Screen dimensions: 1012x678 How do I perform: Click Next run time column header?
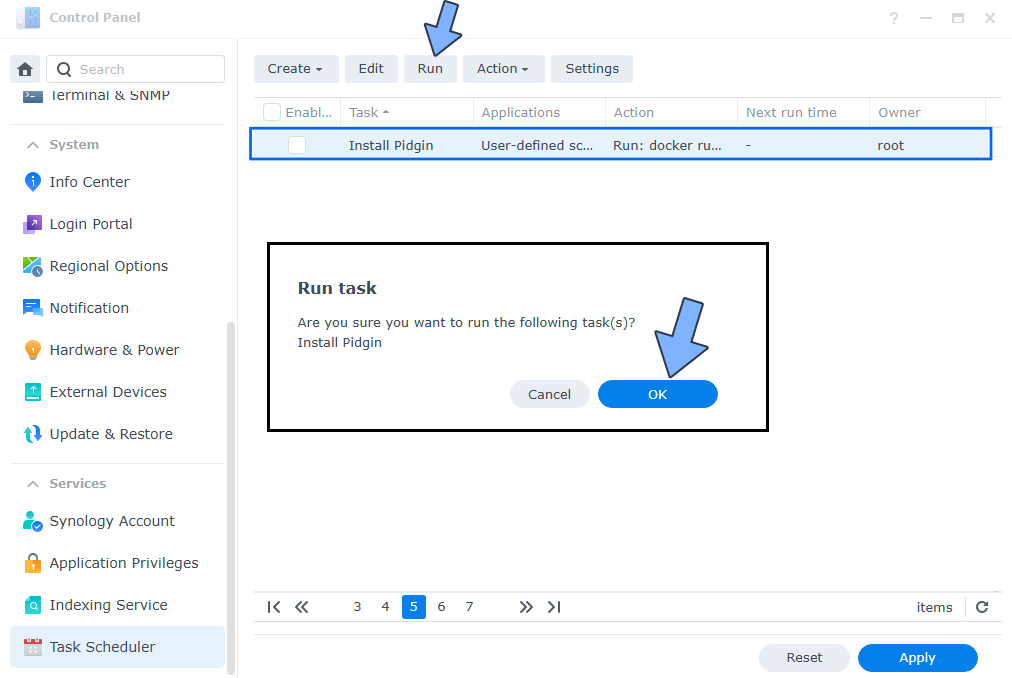click(804, 112)
